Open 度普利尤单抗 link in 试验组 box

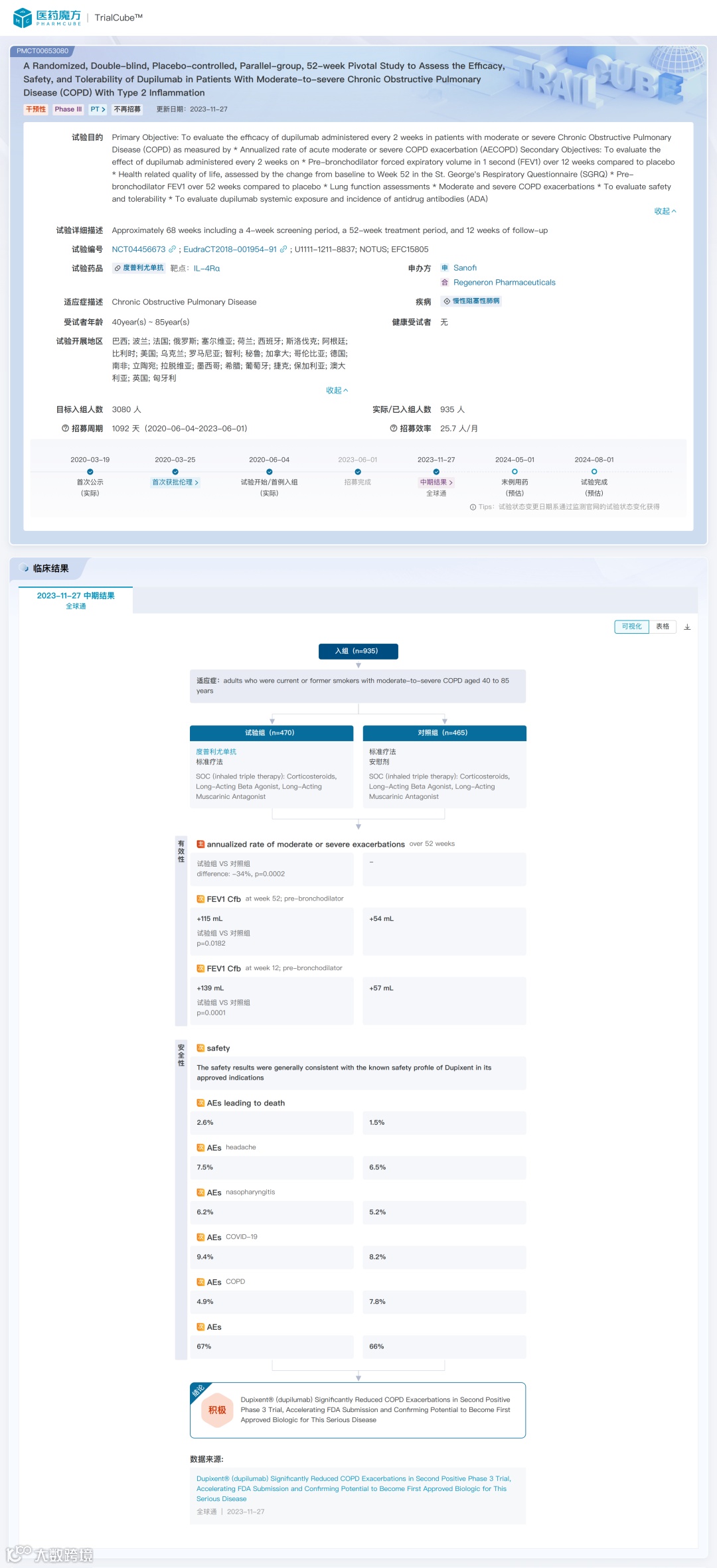(216, 752)
